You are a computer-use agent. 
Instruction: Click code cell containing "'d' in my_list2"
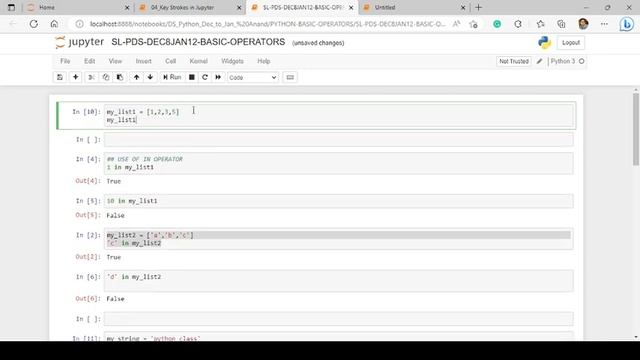[338, 281]
